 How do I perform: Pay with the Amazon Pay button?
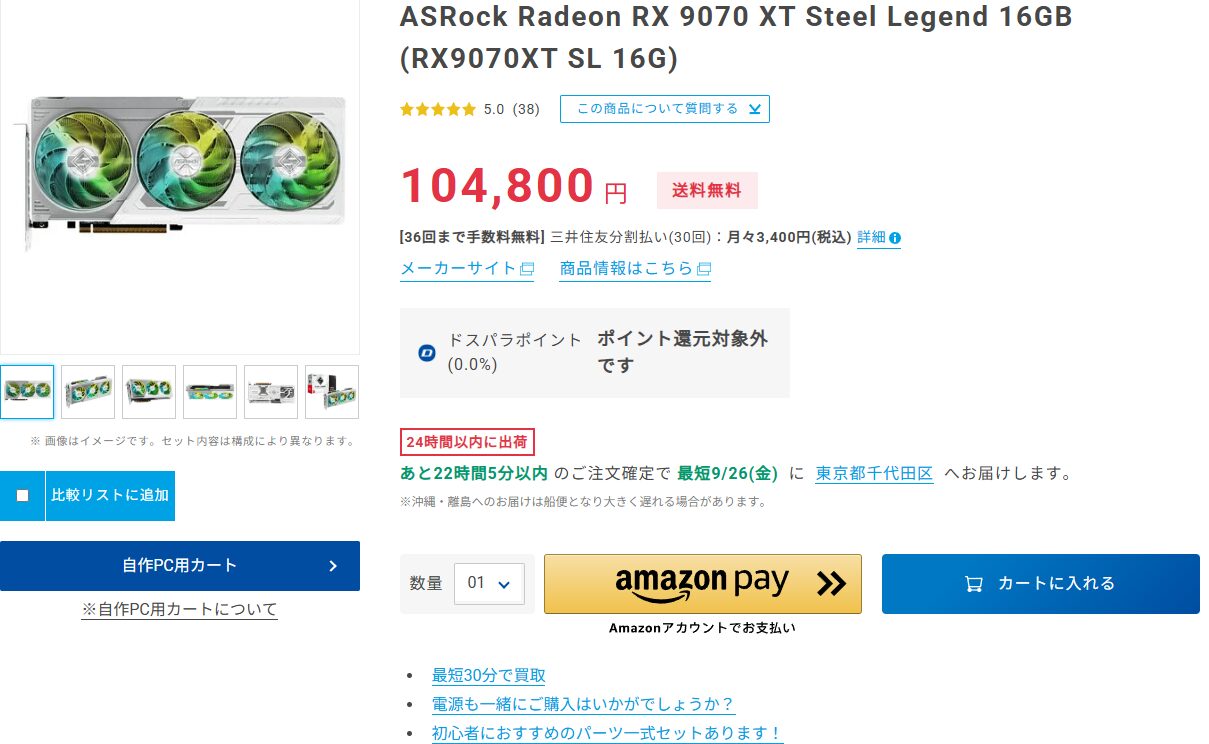pyautogui.click(x=702, y=583)
